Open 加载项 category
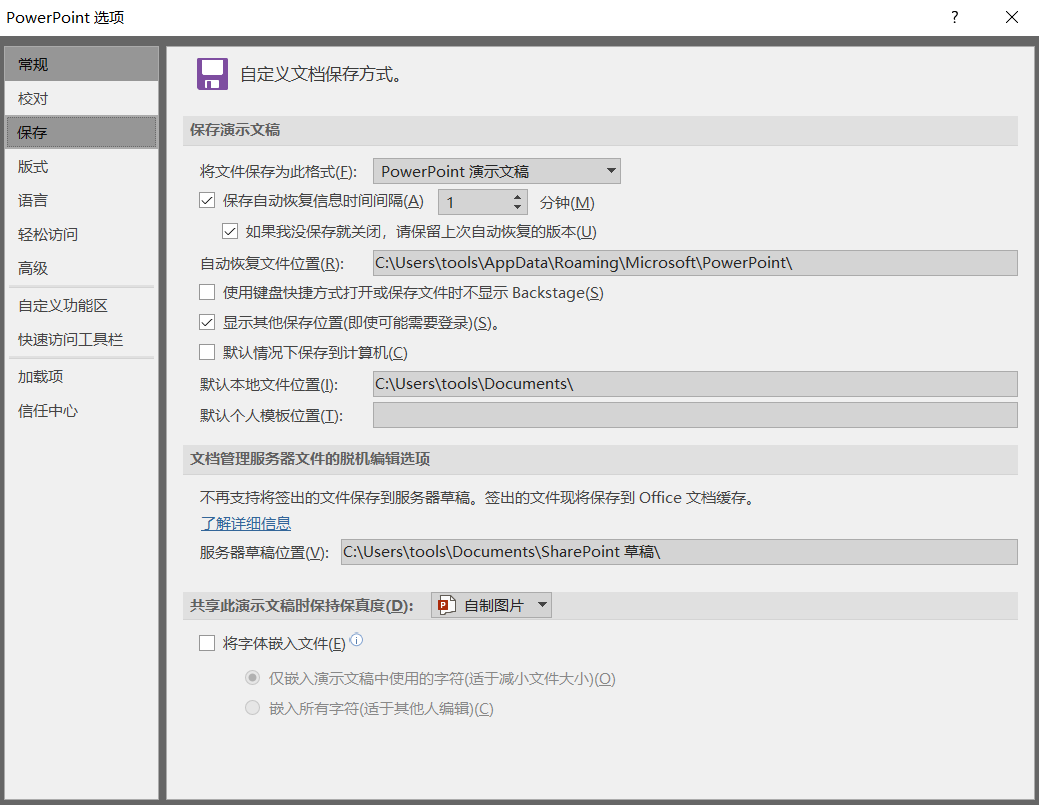This screenshot has height=805, width=1039. [82, 377]
